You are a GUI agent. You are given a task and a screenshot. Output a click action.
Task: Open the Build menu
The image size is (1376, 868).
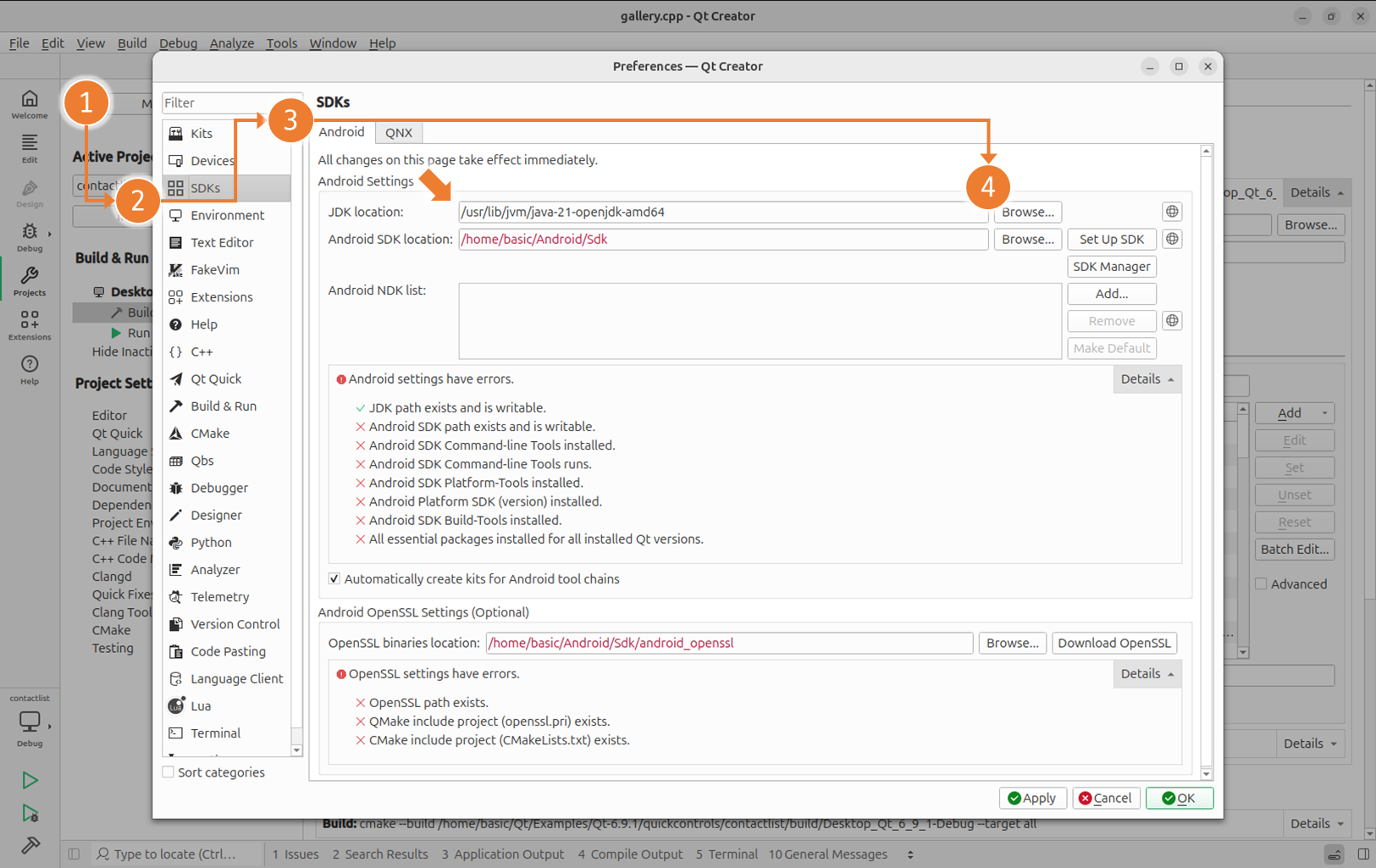(132, 43)
